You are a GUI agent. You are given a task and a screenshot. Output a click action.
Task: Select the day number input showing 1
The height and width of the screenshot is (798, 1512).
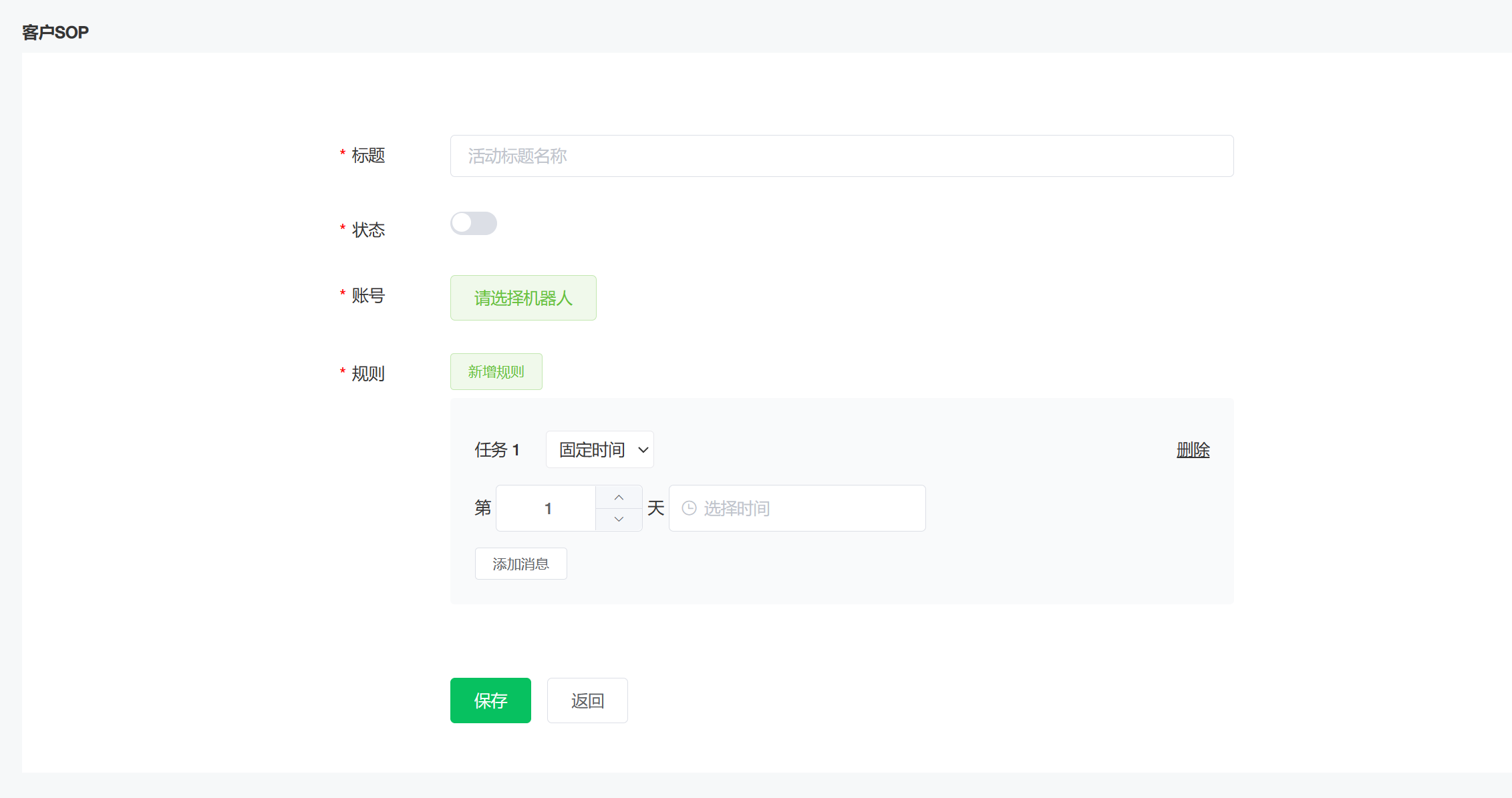point(546,508)
